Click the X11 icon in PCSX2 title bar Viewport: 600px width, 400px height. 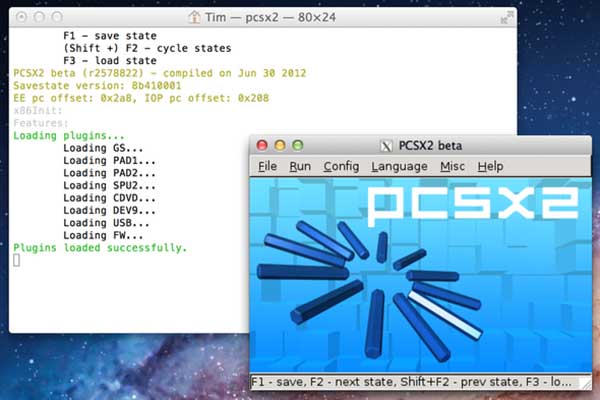point(386,146)
